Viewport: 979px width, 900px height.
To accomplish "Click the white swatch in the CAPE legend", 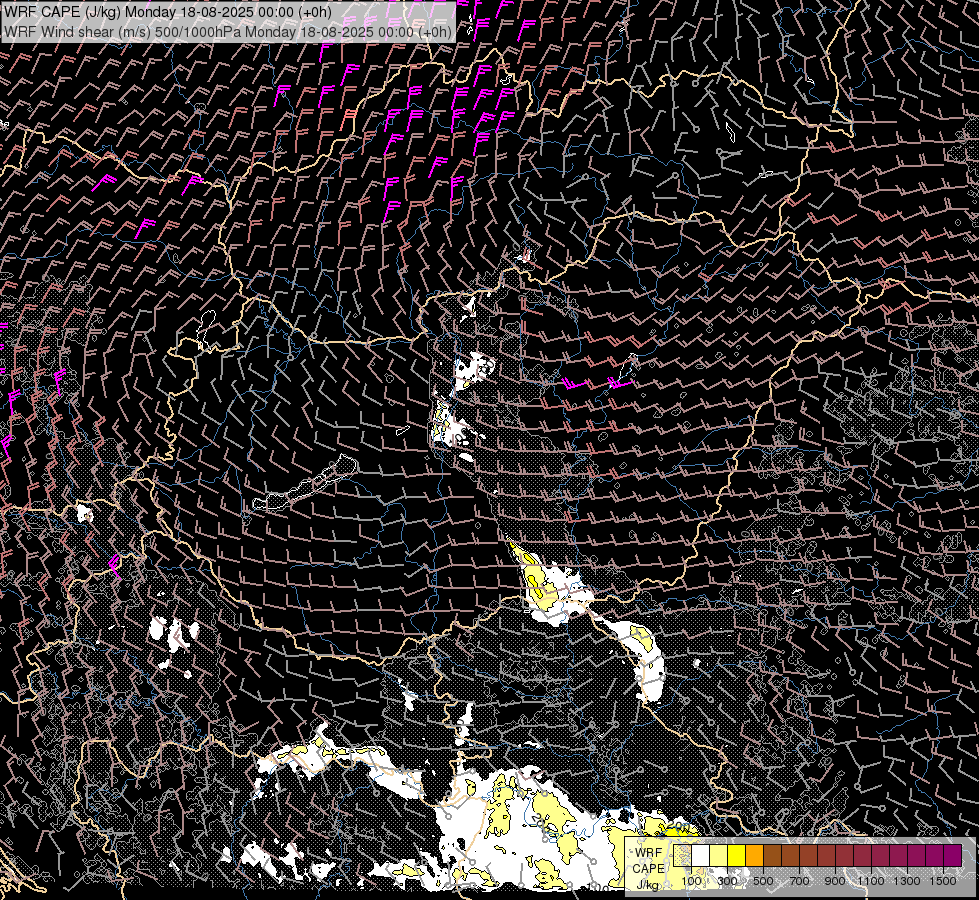I will [x=701, y=855].
